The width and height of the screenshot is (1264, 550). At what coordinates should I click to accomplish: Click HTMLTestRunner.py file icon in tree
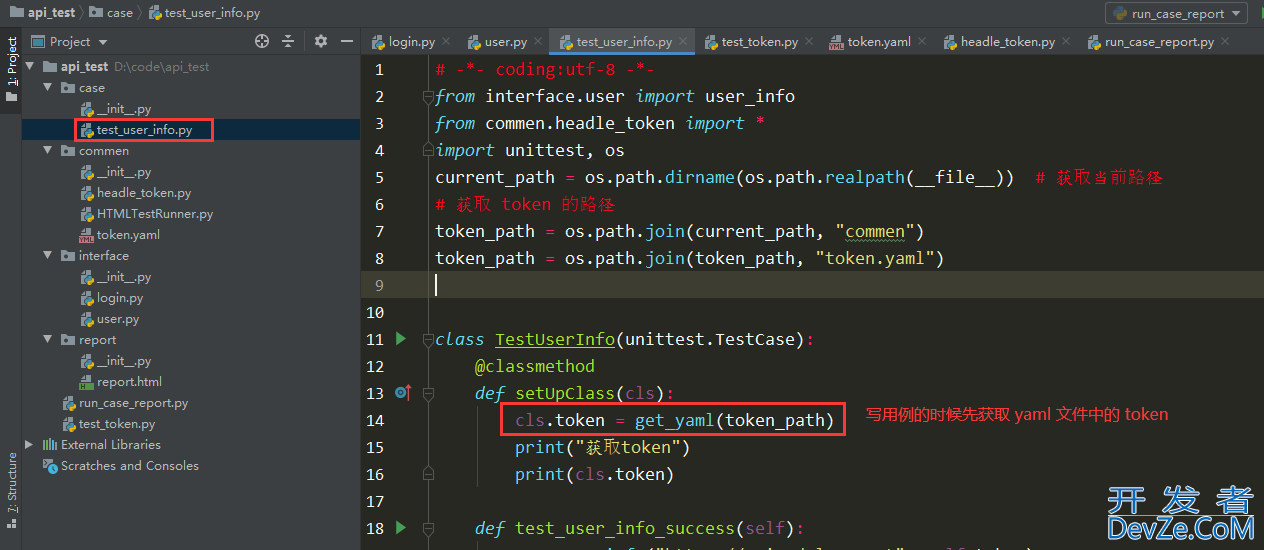(87, 214)
